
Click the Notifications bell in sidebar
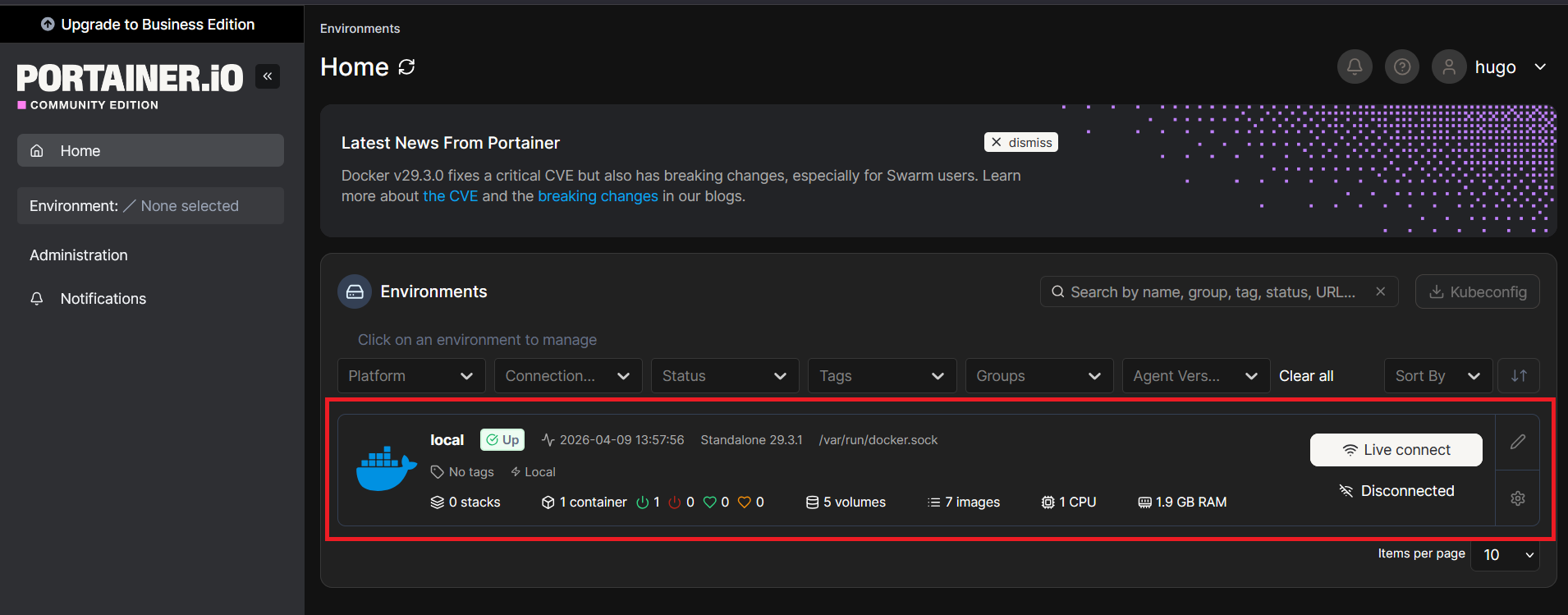(37, 299)
